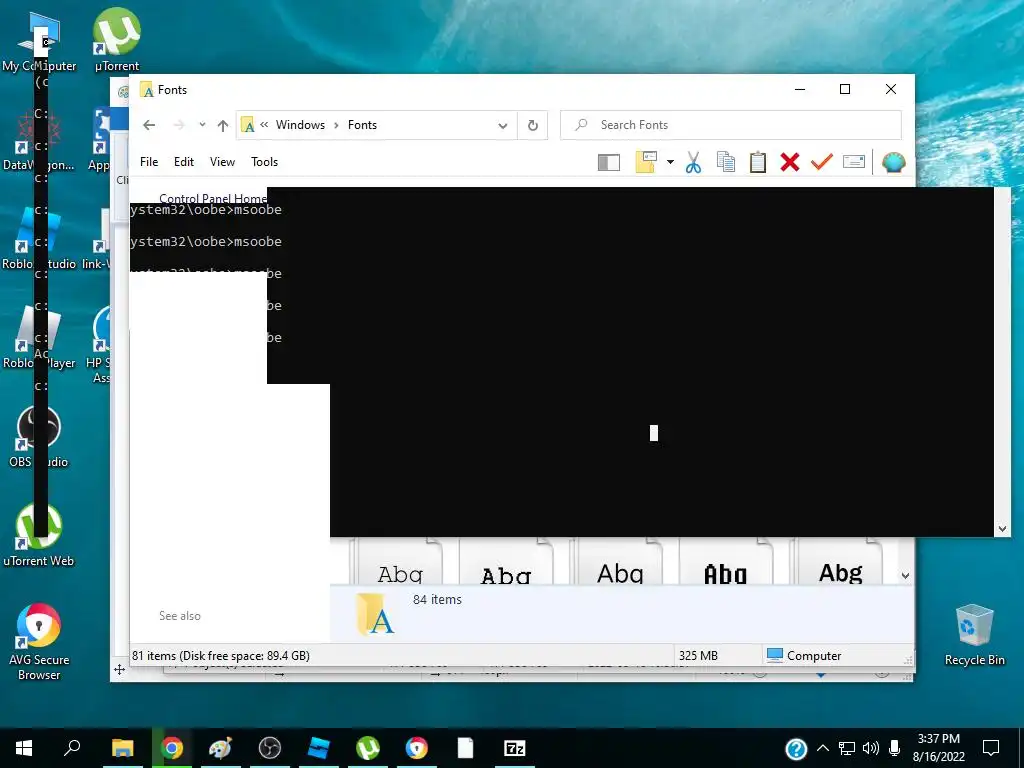Open Paint from the taskbar
Image resolution: width=1024 pixels, height=768 pixels.
(221, 748)
